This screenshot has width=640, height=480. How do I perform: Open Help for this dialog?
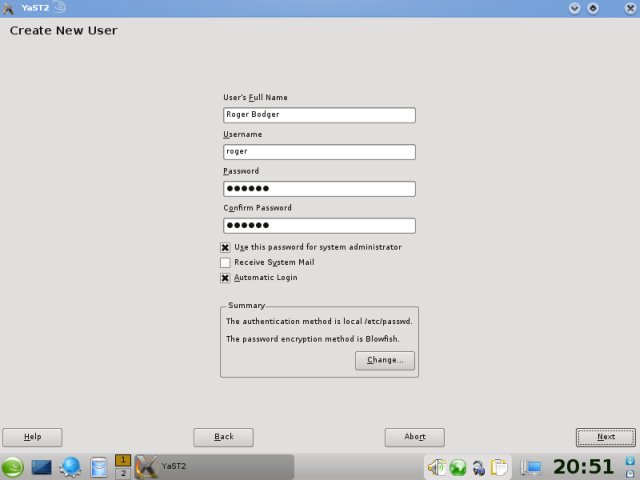[32, 437]
